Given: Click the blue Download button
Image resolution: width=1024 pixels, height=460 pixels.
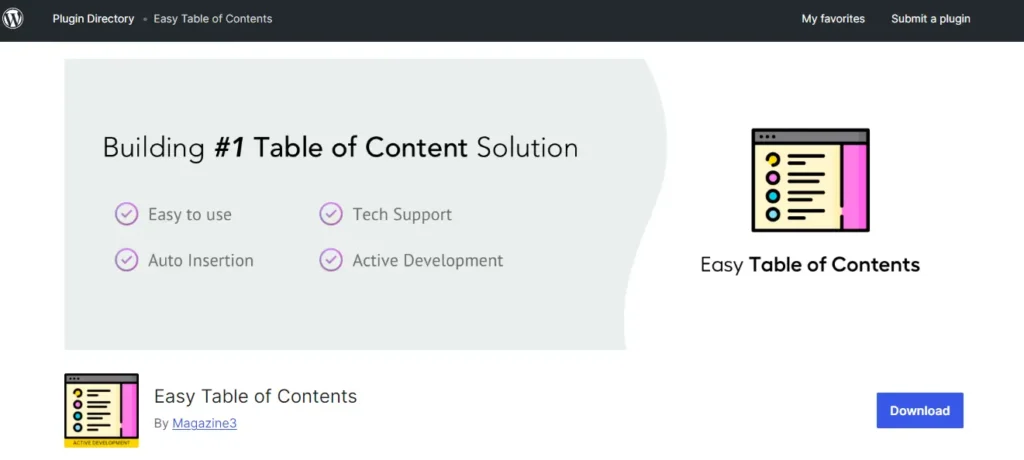Looking at the screenshot, I should pyautogui.click(x=920, y=410).
